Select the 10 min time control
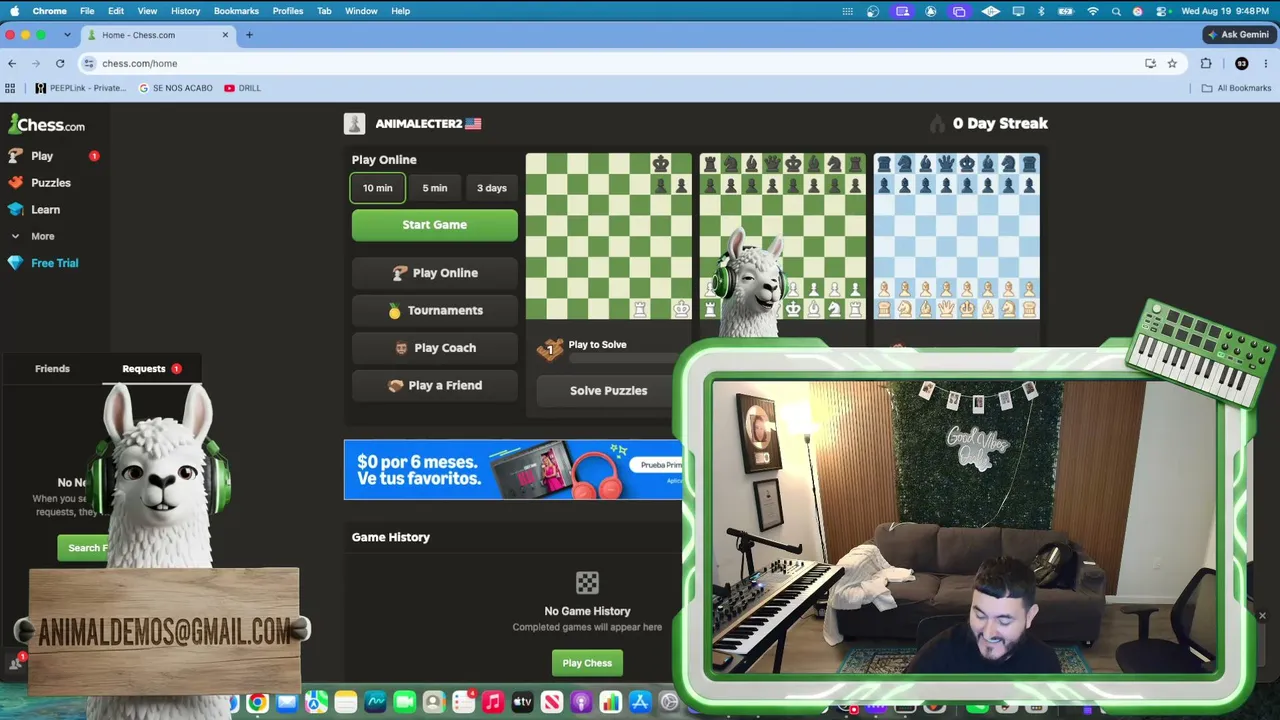1280x720 pixels. [378, 188]
